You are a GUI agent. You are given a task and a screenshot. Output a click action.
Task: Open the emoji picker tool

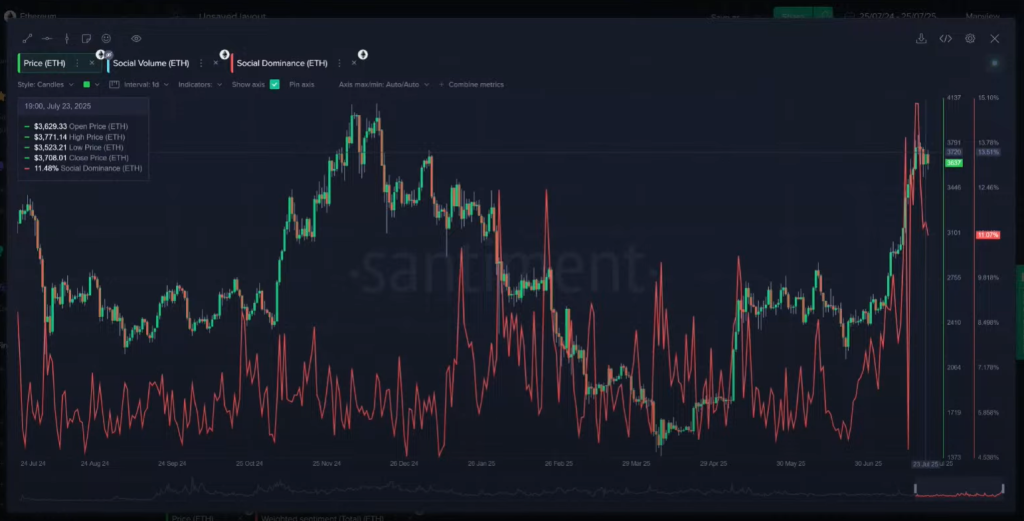[x=105, y=38]
